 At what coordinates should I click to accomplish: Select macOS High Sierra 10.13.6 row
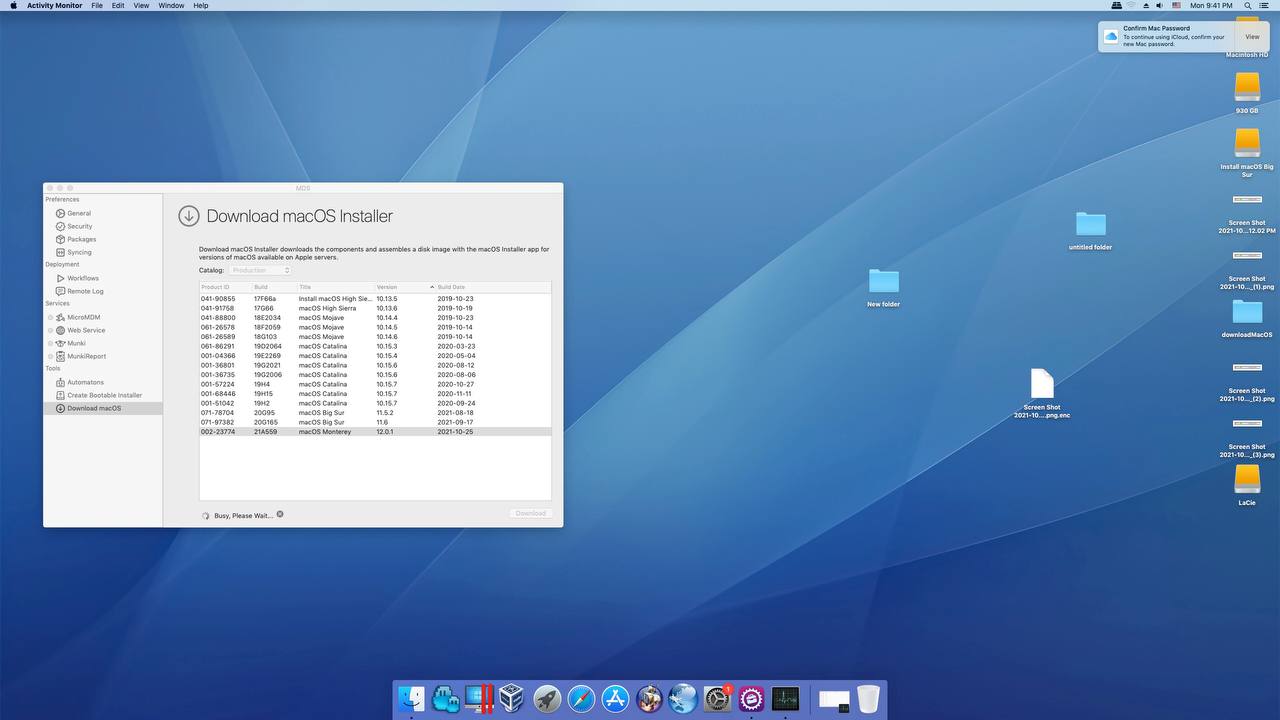[375, 308]
